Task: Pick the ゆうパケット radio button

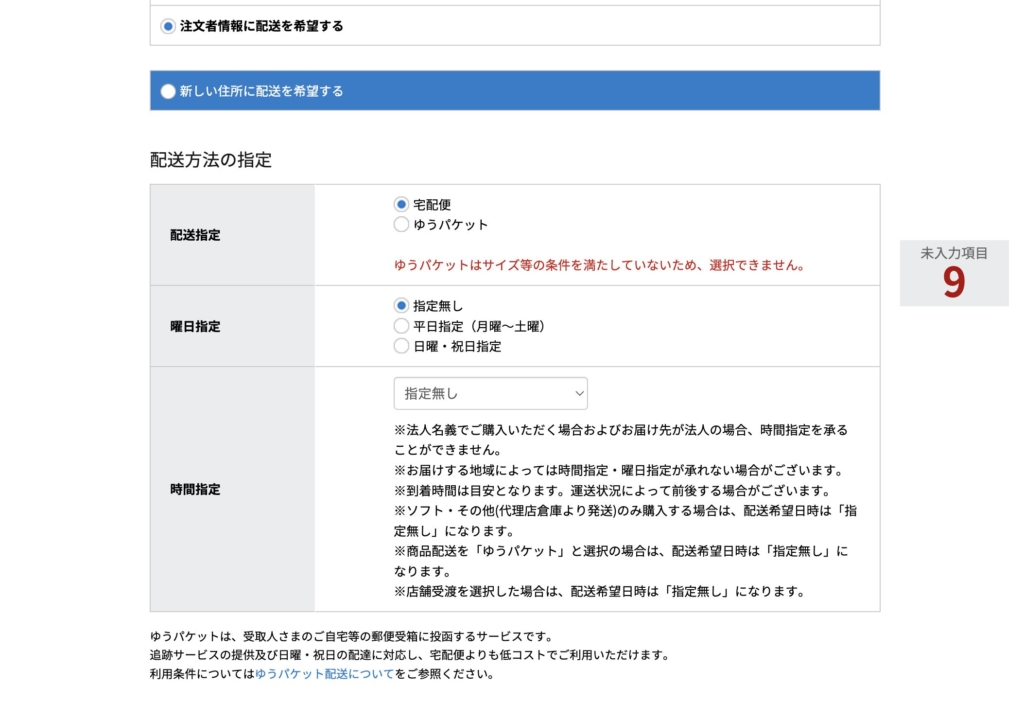Action: (x=402, y=225)
